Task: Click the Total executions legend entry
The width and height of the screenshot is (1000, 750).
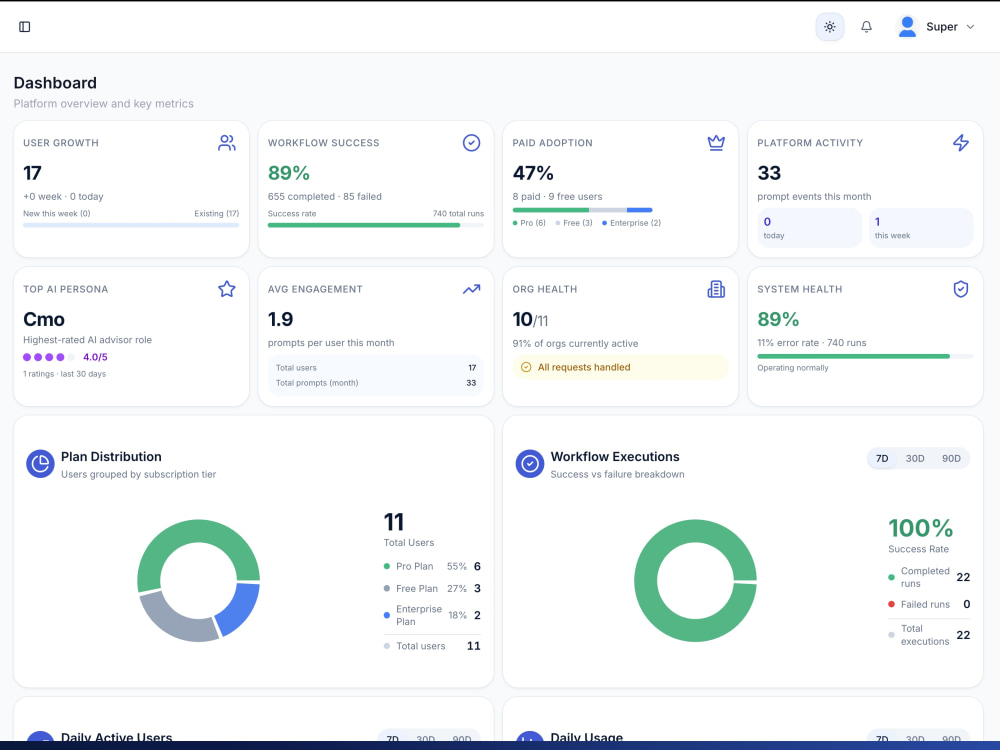Action: coord(929,635)
